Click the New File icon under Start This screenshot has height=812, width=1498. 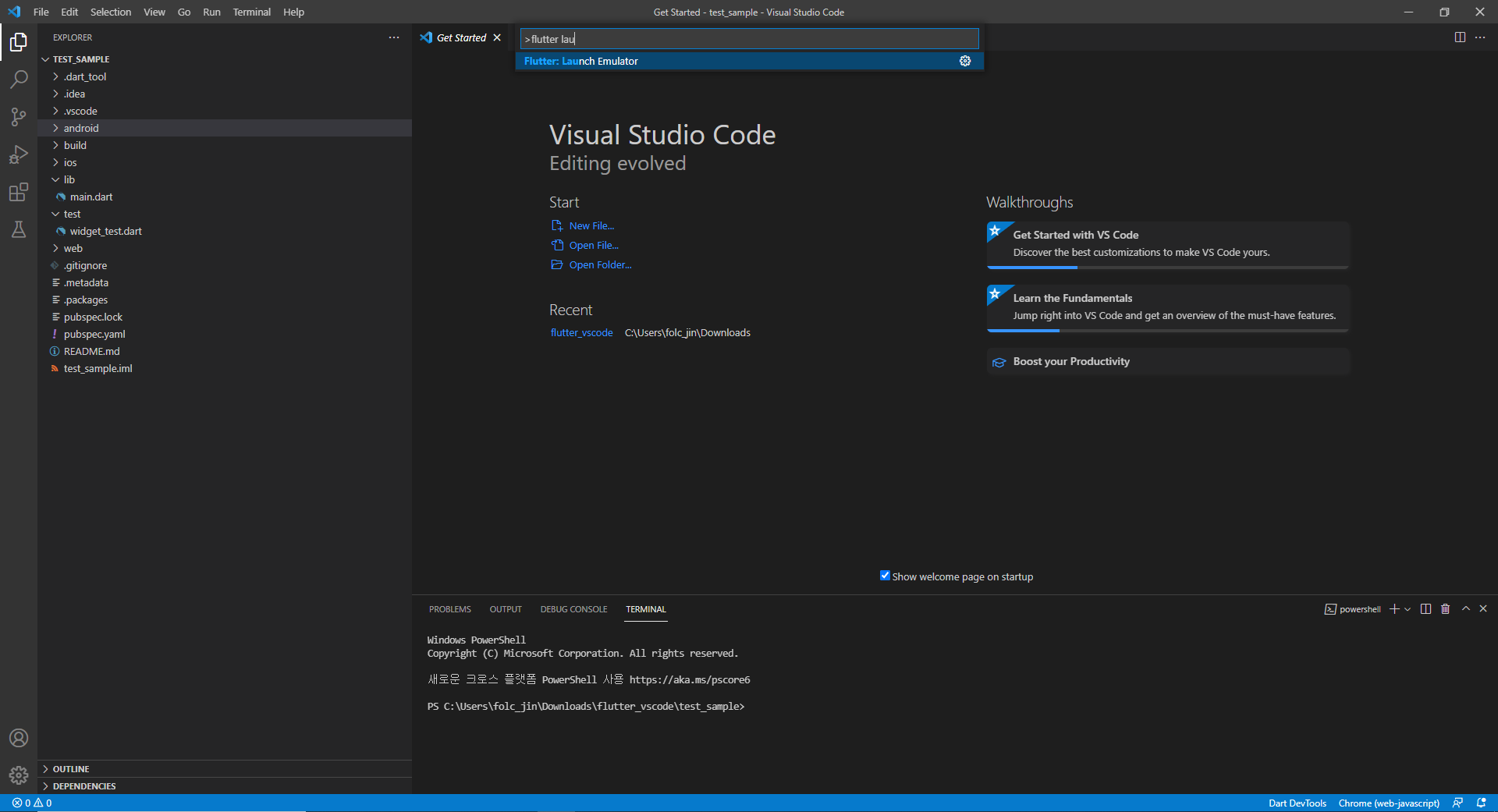coord(557,225)
